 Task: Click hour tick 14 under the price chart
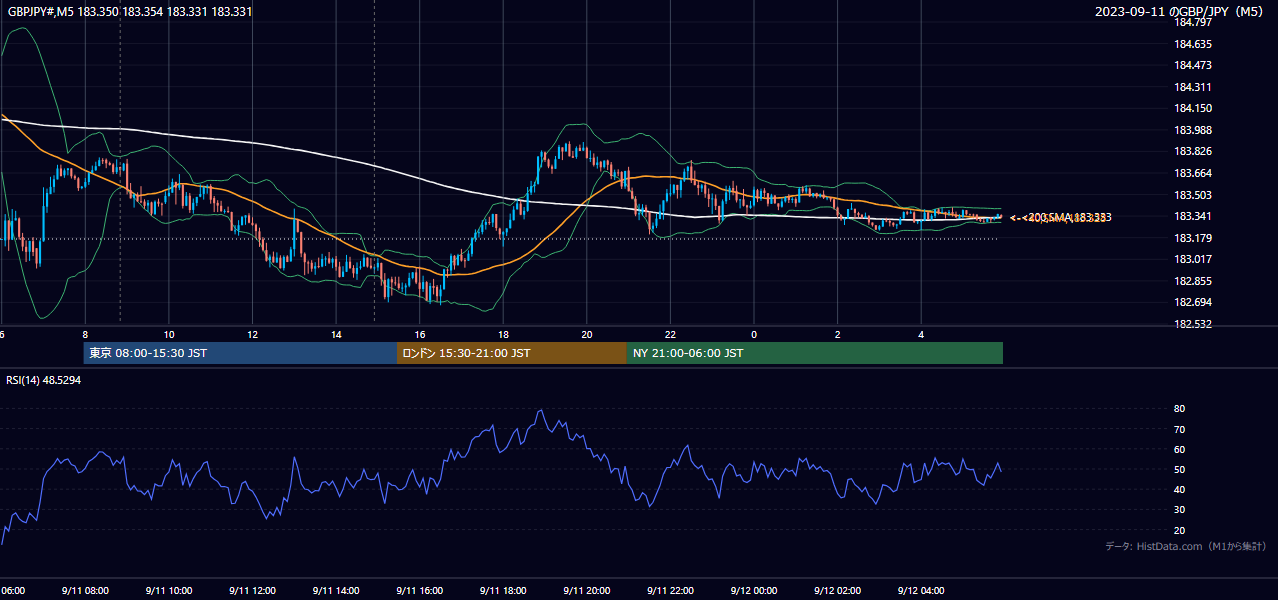point(336,334)
